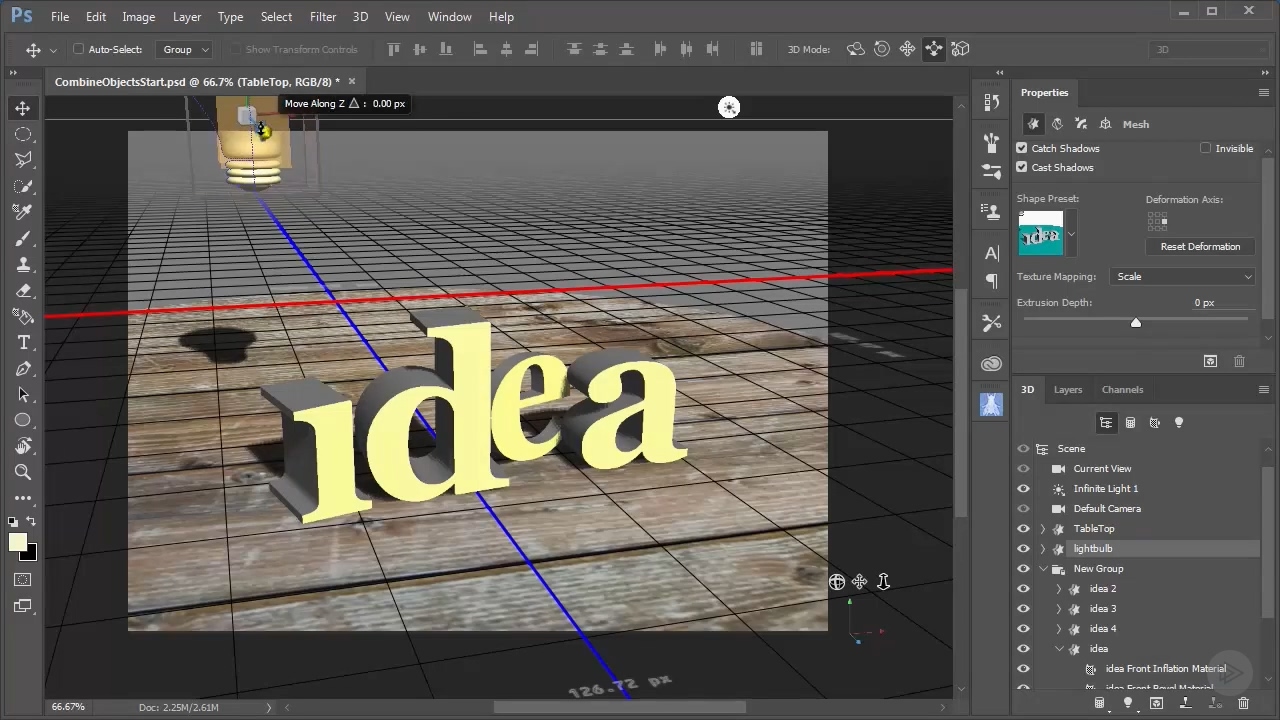This screenshot has width=1280, height=720.
Task: Click the Shape Preset thumbnail
Action: coord(1040,234)
